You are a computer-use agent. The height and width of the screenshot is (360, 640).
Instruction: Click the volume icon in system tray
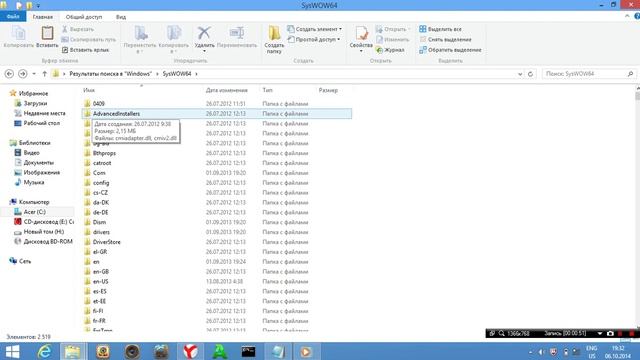[x=541, y=352]
